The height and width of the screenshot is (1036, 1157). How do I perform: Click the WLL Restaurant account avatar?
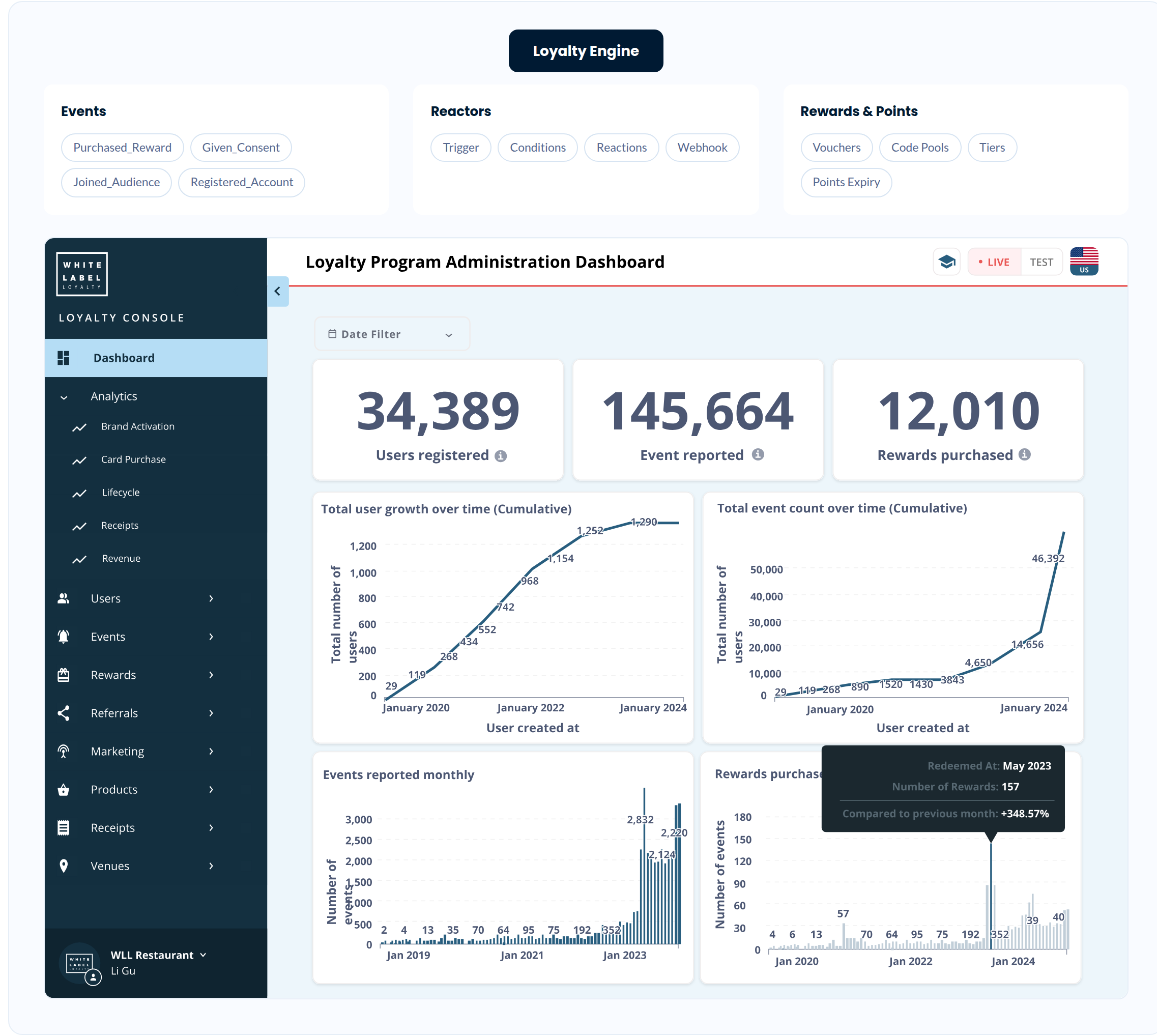tap(80, 963)
